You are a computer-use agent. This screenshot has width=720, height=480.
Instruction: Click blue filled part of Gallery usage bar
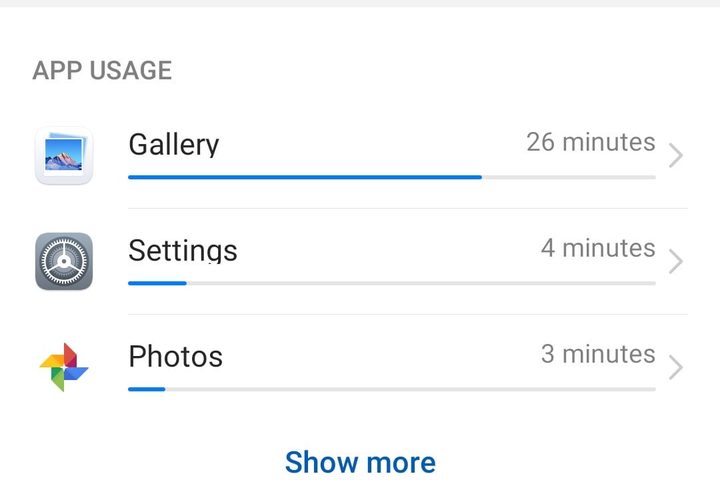tap(300, 177)
